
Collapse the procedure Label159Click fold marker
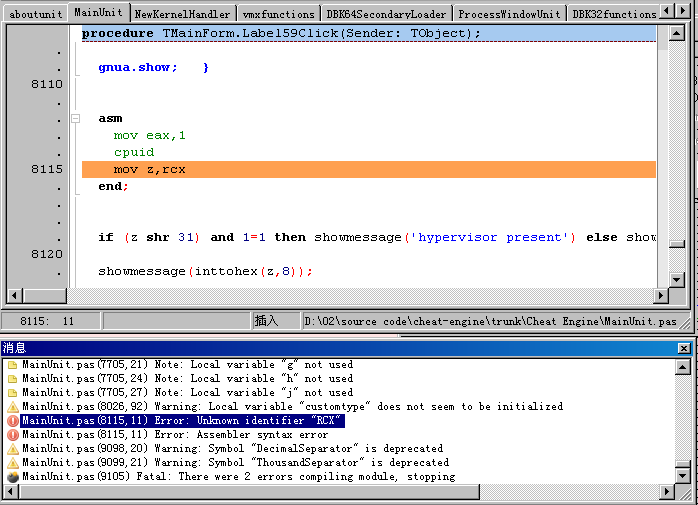click(x=75, y=33)
